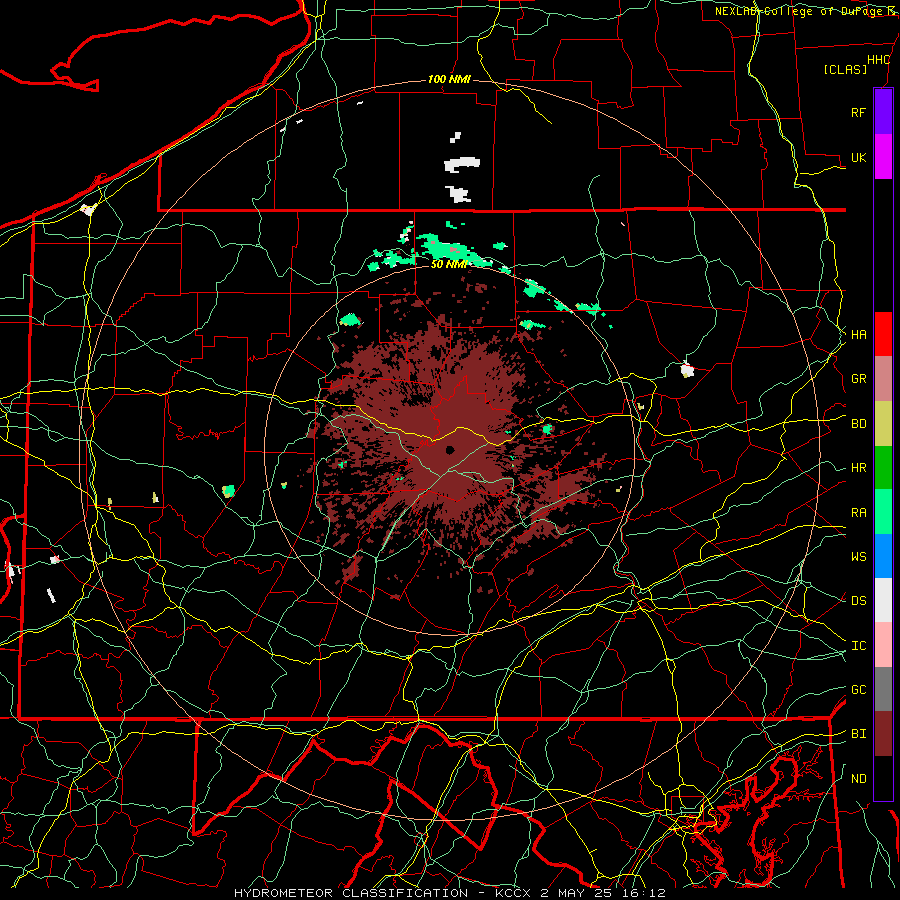Click the NEXLAB College of DuPage credit
Image resolution: width=900 pixels, height=900 pixels.
(x=805, y=11)
